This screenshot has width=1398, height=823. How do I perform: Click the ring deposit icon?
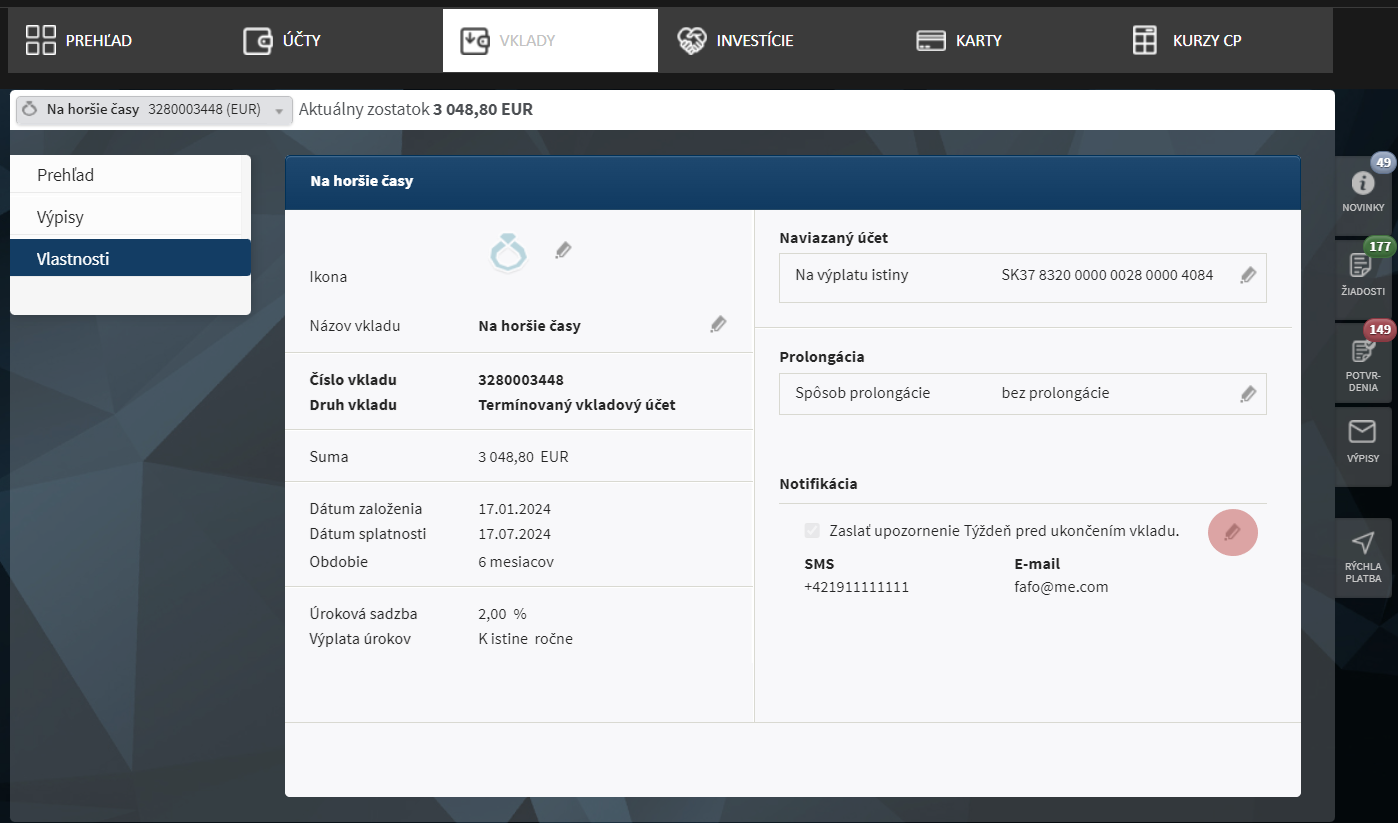[x=508, y=252]
